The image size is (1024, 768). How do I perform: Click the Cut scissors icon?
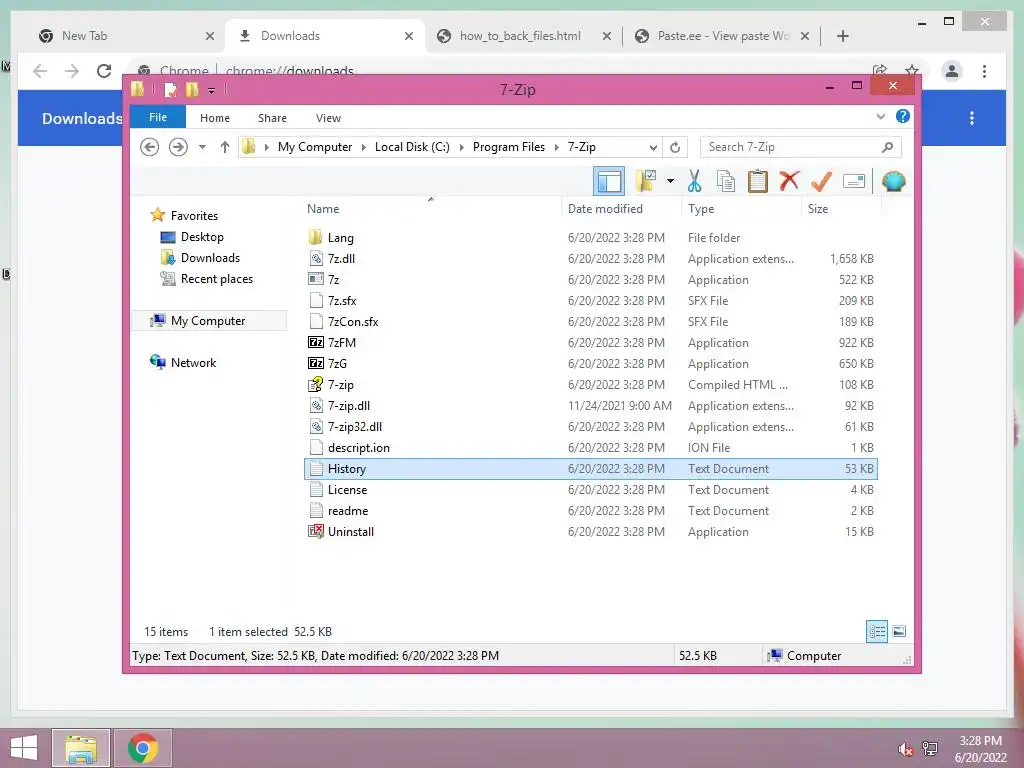click(694, 181)
